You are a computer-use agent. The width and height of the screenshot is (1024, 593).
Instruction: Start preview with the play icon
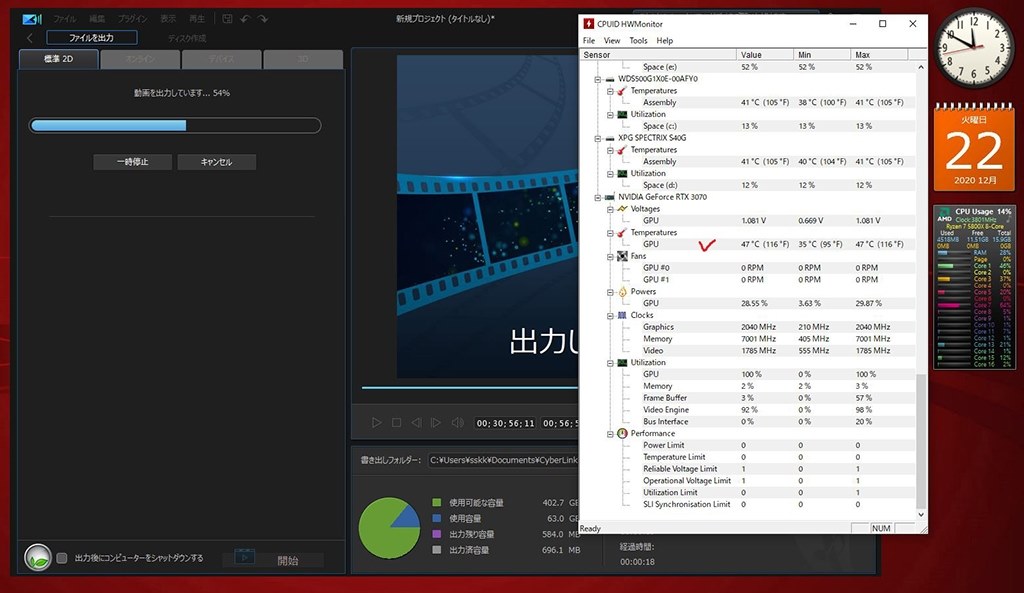coord(376,423)
